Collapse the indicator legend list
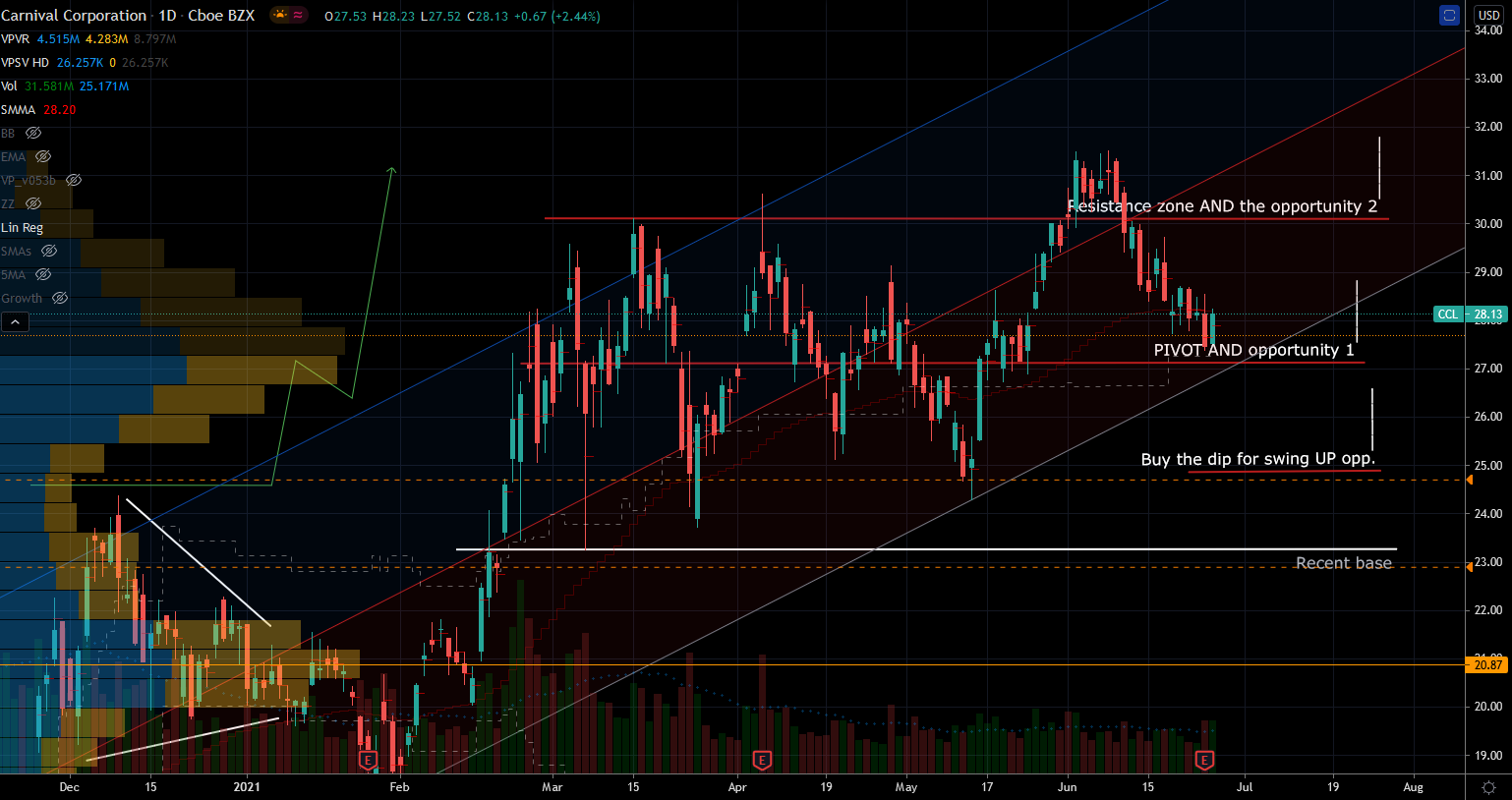 15,321
